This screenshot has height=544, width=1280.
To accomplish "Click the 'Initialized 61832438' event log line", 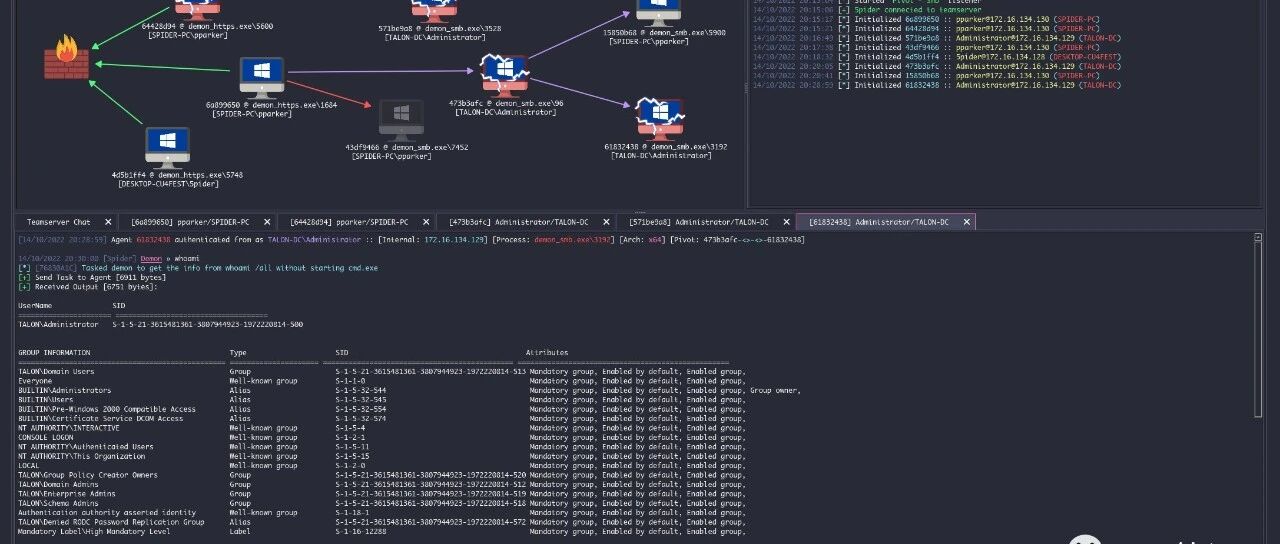I will pyautogui.click(x=938, y=85).
